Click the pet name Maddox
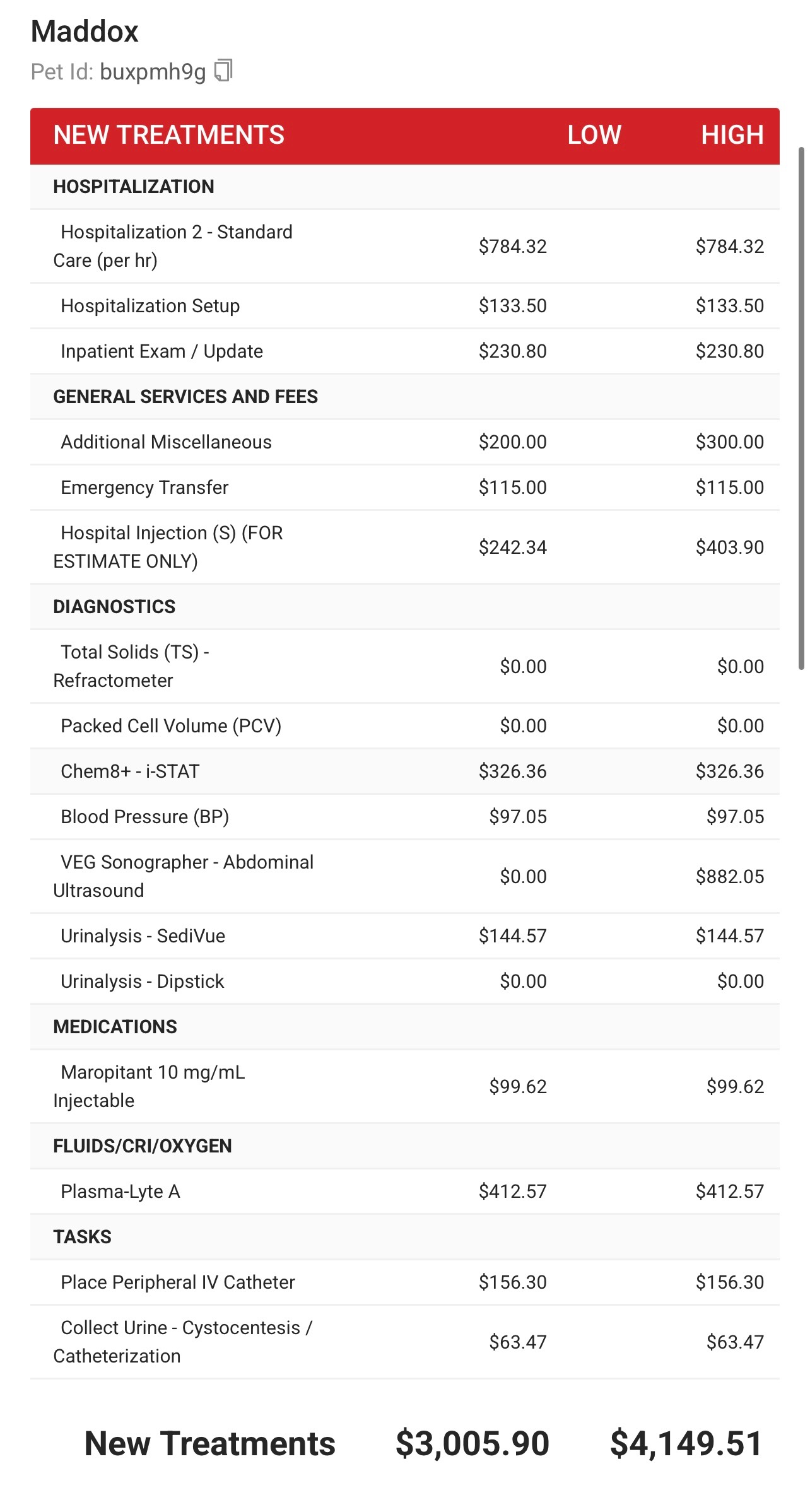 pyautogui.click(x=85, y=32)
